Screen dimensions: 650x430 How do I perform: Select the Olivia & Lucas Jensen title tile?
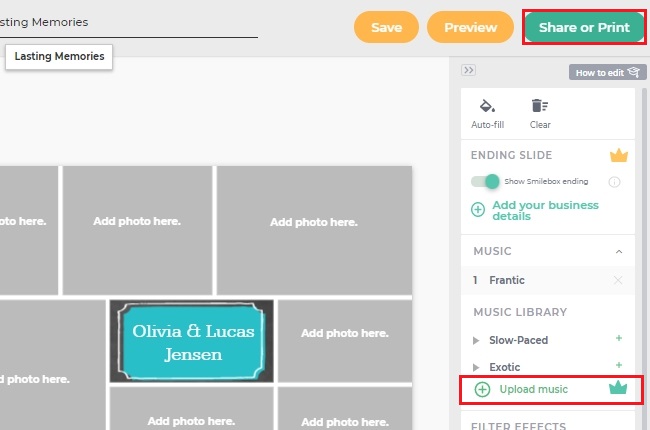(x=191, y=341)
